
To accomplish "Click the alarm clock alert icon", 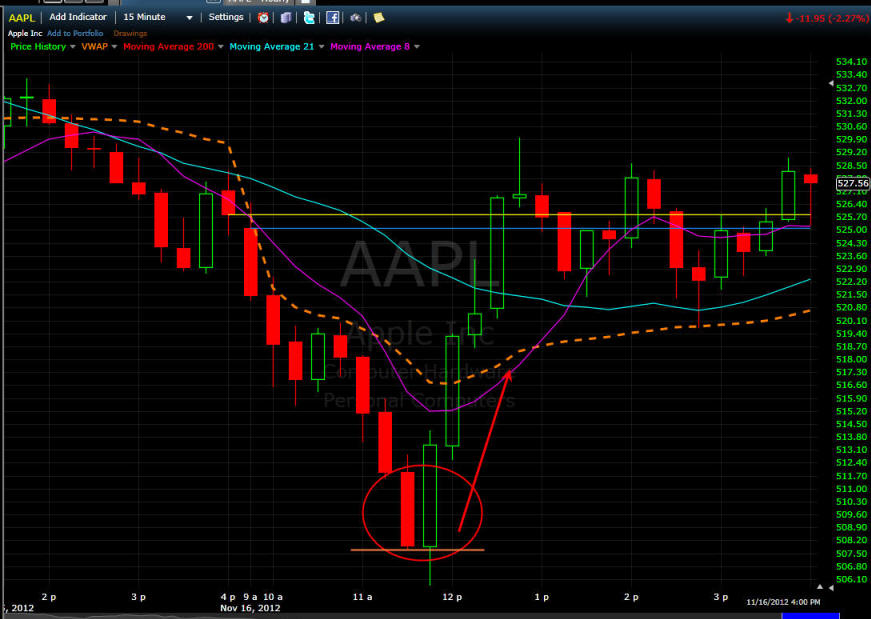I will coord(263,17).
